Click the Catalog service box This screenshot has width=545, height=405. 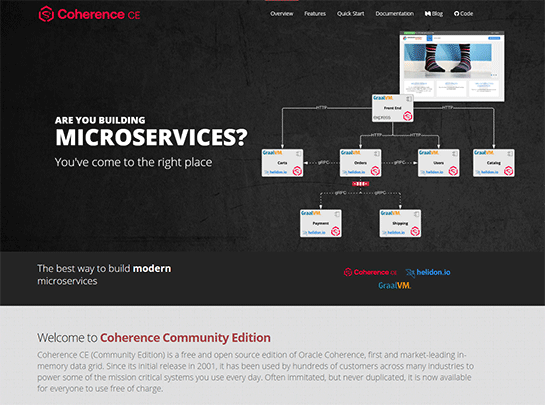tap(494, 163)
